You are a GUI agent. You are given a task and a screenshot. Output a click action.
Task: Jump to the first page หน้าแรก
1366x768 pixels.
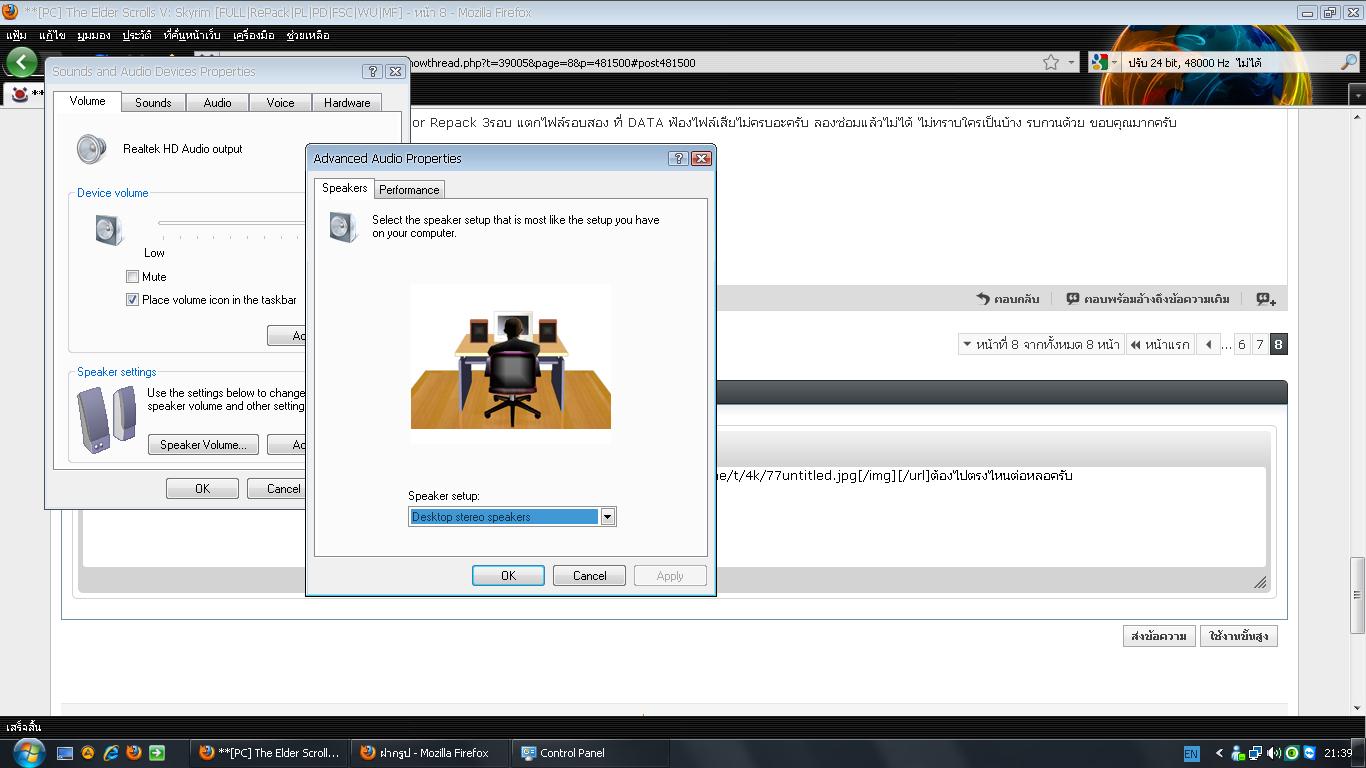1160,344
